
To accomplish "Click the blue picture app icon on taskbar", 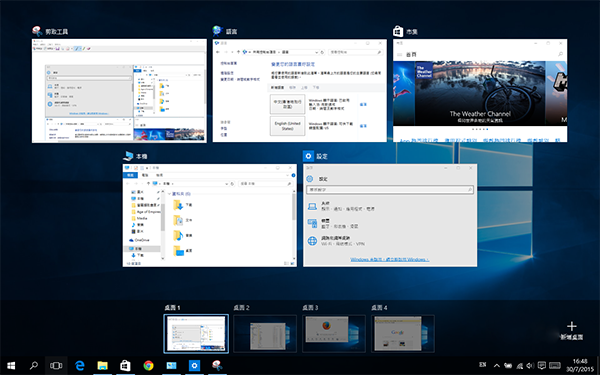I will point(171,366).
